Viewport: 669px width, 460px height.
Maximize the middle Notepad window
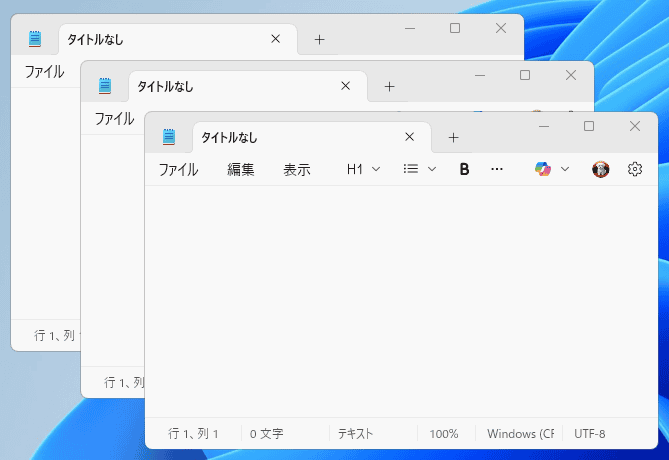click(x=525, y=76)
